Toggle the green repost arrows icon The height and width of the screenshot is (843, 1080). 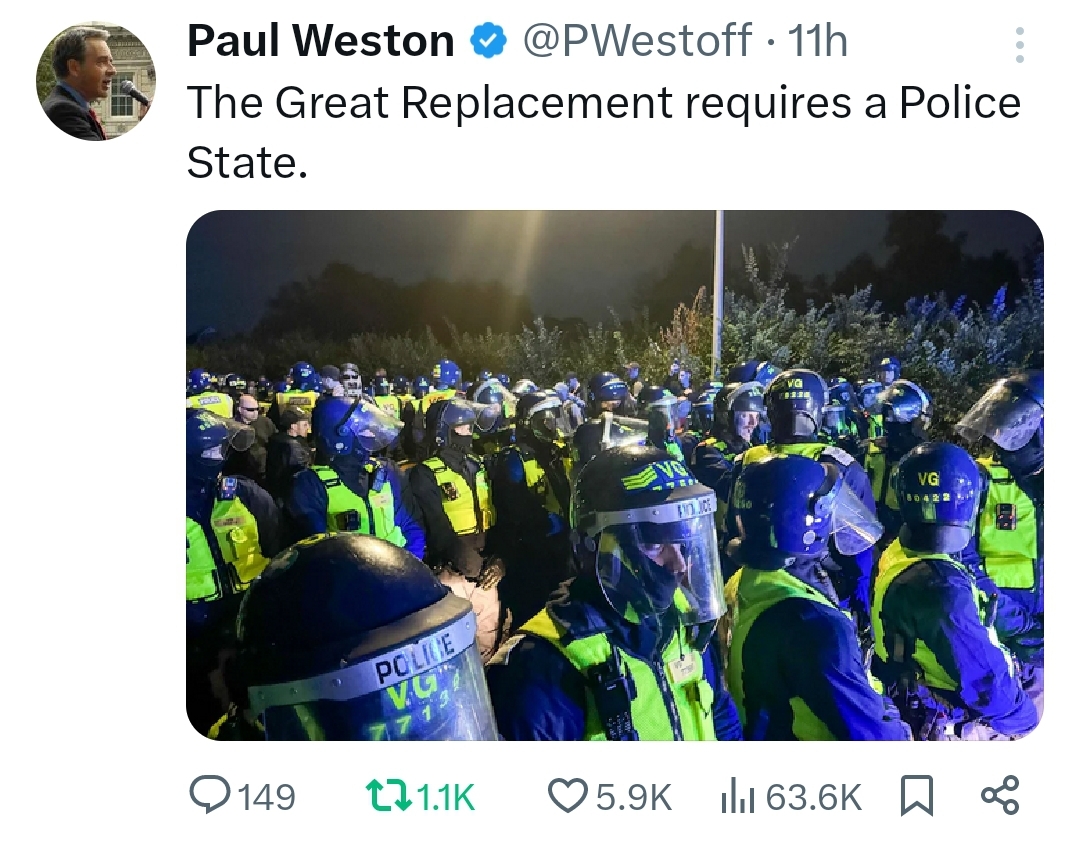388,796
